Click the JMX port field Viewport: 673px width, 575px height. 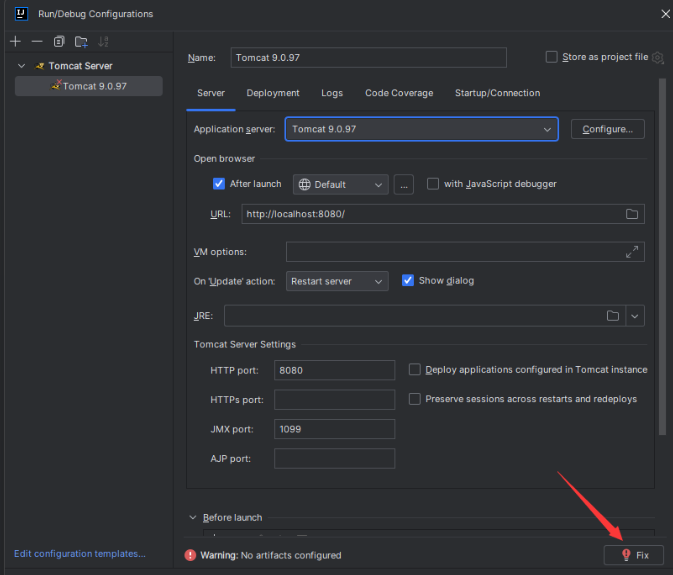point(334,429)
